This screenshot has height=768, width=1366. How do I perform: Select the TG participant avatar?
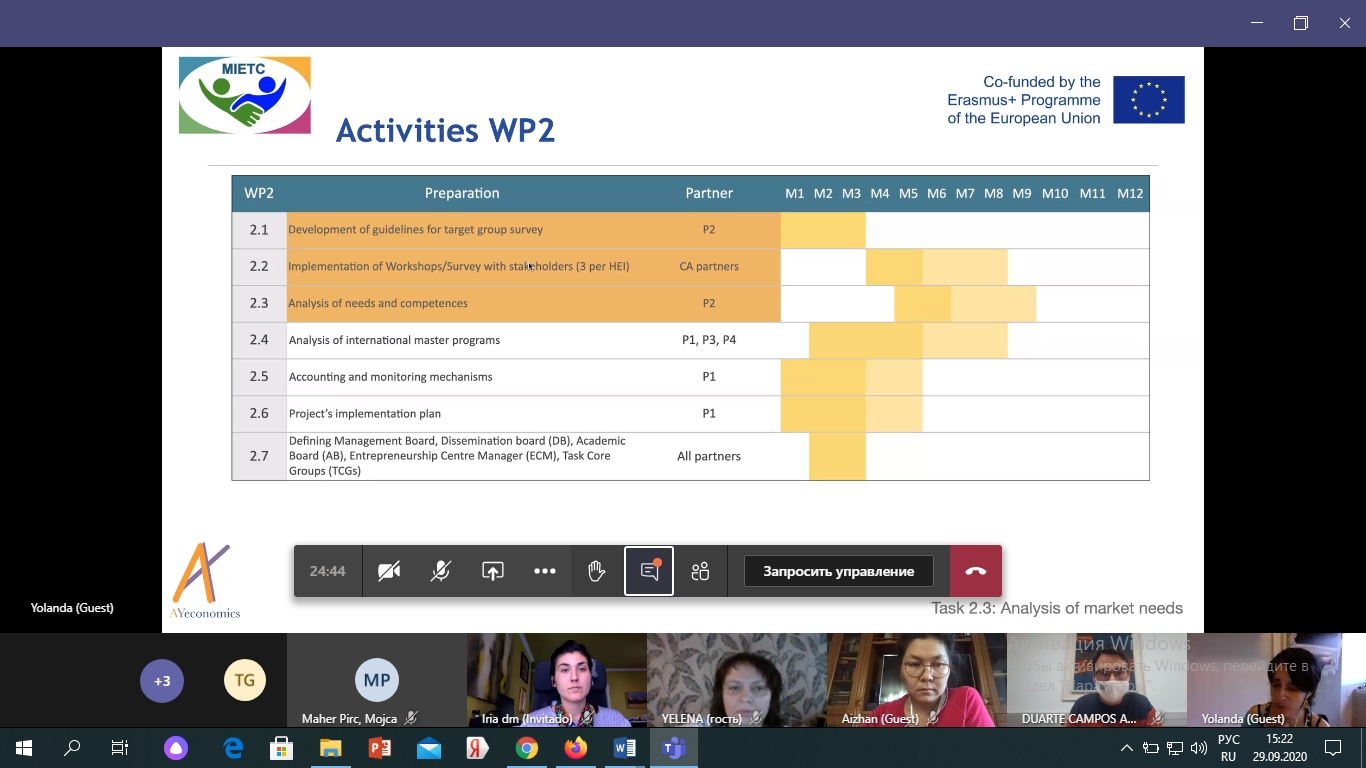point(245,681)
